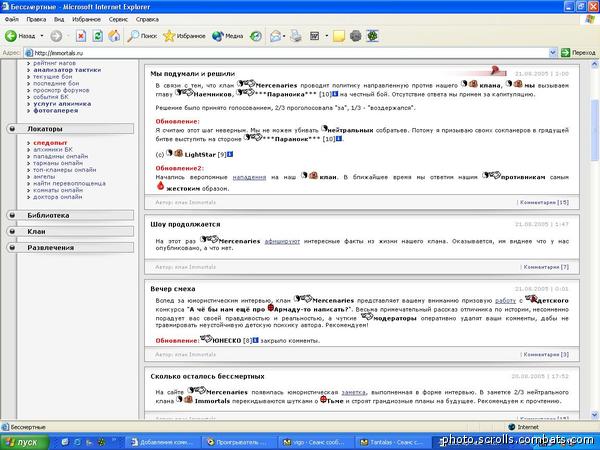
Task: Switch to Добавление комм... taskbar window
Action: 162,442
